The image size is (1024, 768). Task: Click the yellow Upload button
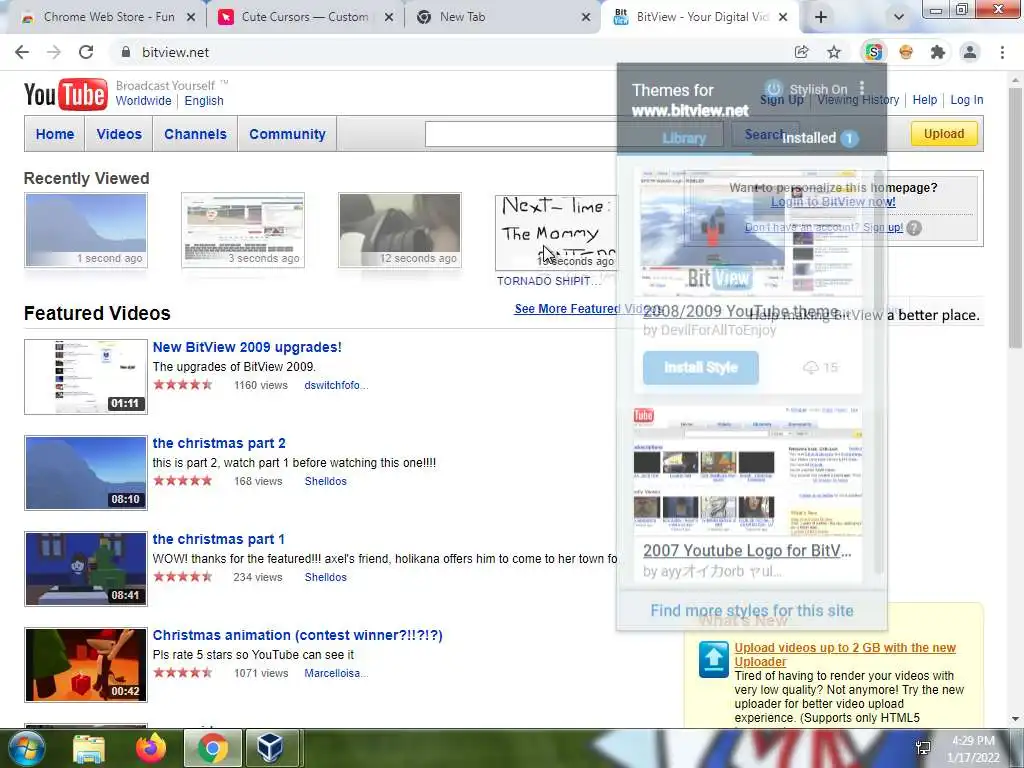click(x=944, y=133)
